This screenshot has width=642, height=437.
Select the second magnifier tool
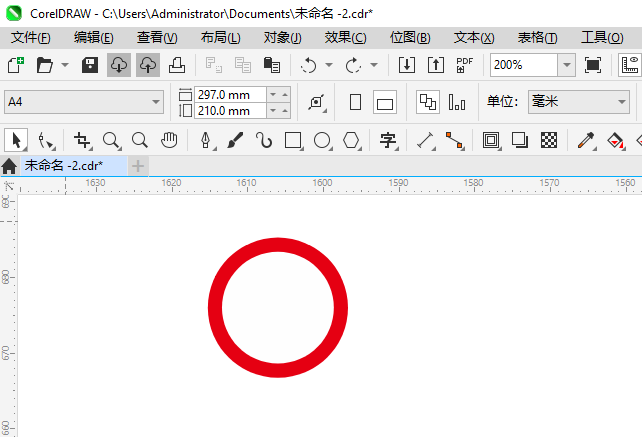(140, 140)
